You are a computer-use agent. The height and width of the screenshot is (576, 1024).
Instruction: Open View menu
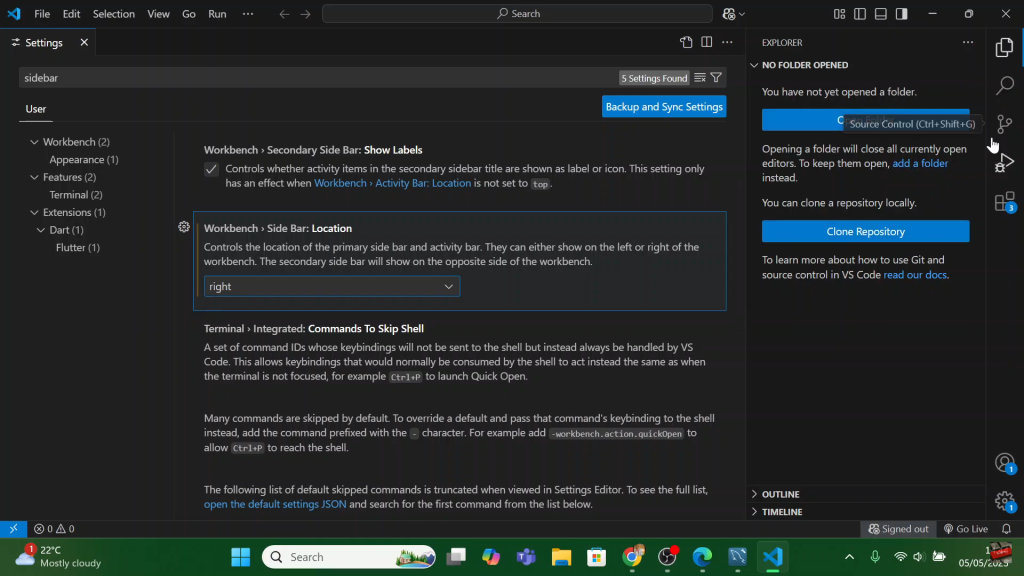(158, 14)
